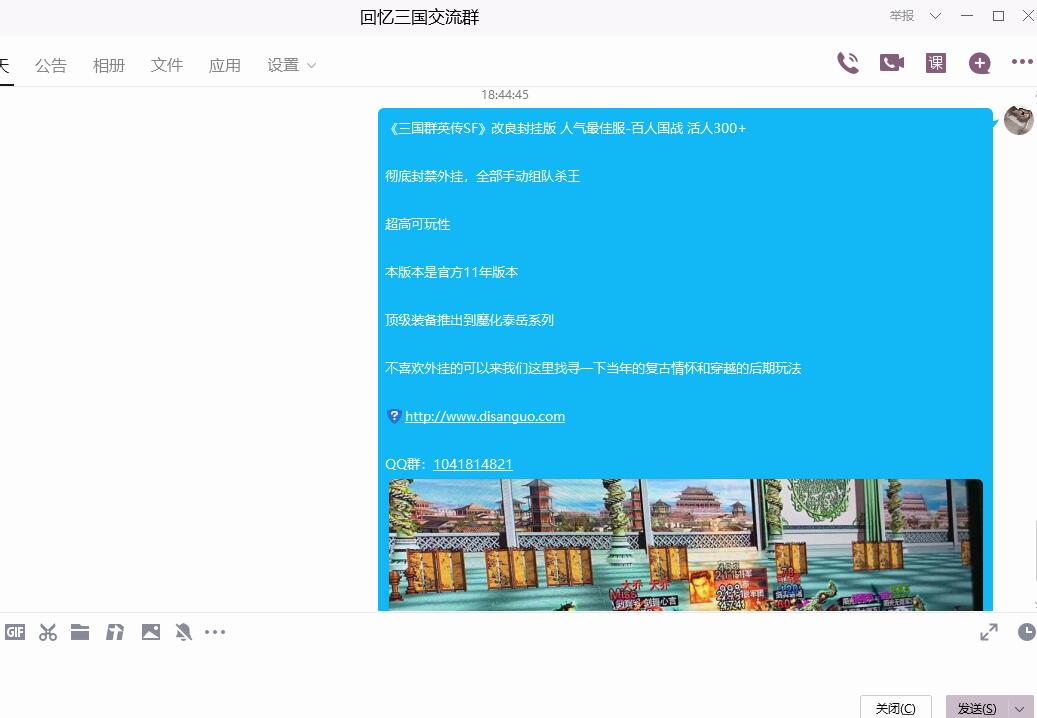Open the group class (课) icon
The width and height of the screenshot is (1037, 718).
click(936, 63)
